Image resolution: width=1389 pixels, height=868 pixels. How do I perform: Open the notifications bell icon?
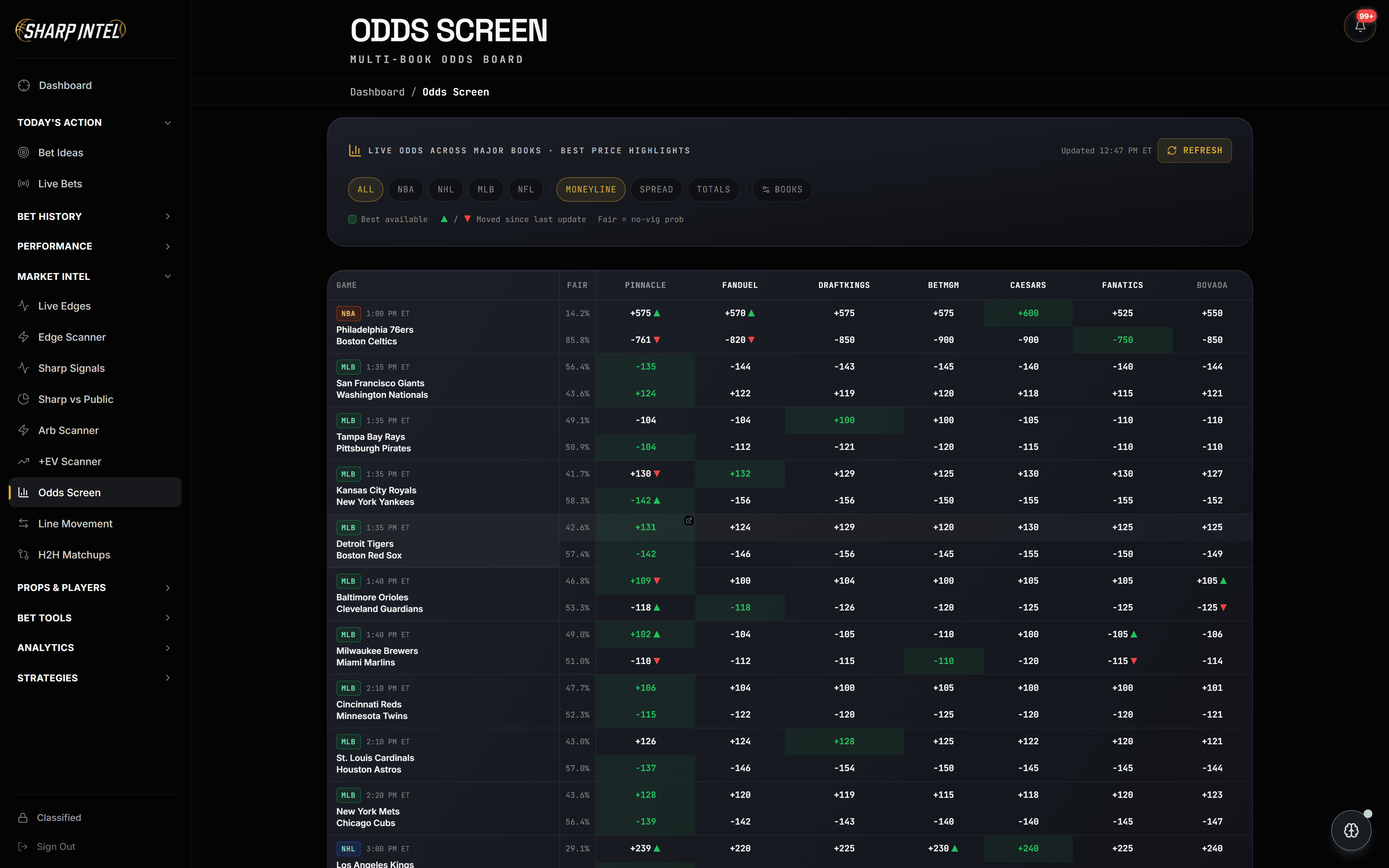pos(1359,26)
